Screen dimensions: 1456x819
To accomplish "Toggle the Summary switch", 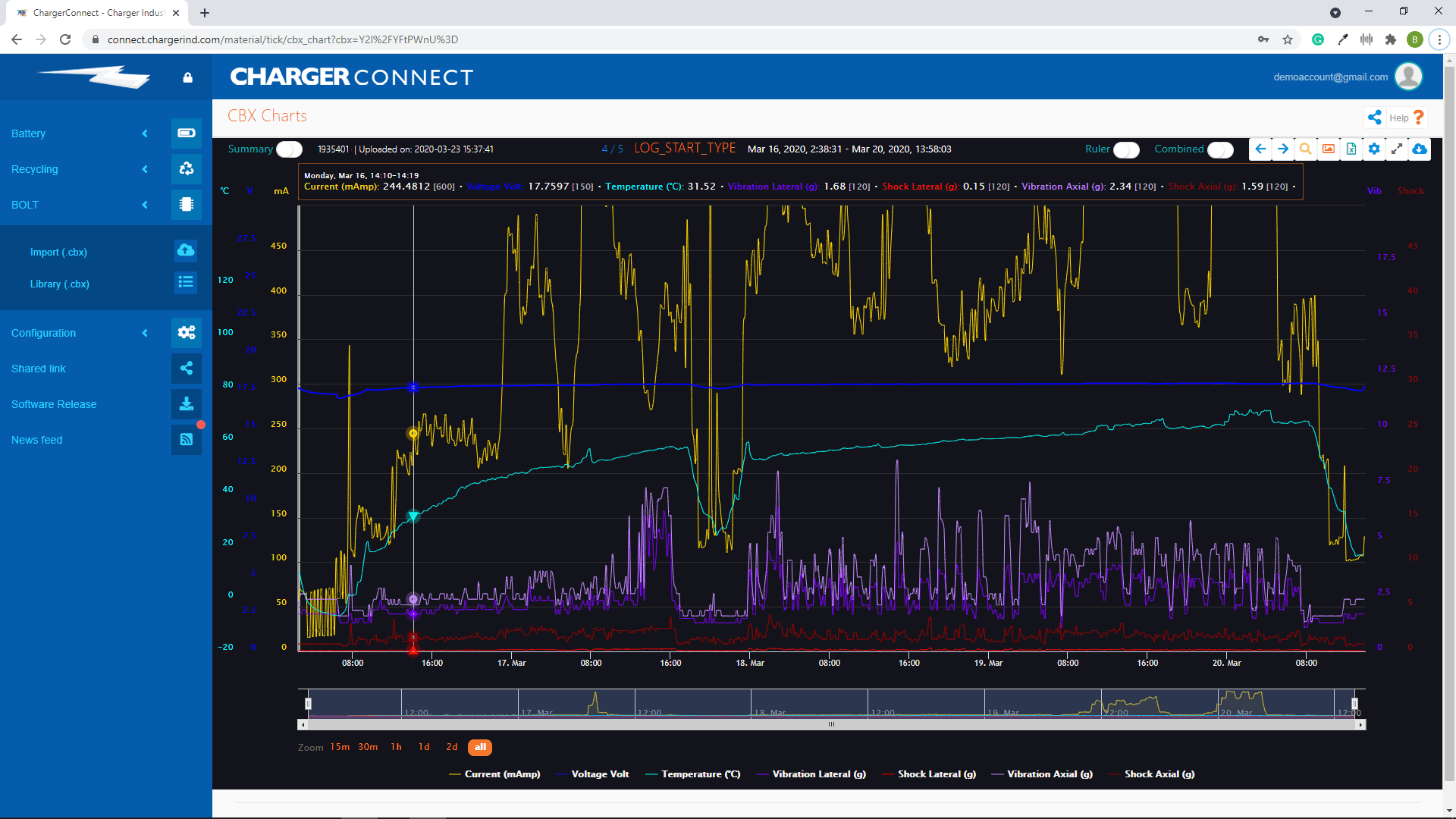I will tap(289, 149).
